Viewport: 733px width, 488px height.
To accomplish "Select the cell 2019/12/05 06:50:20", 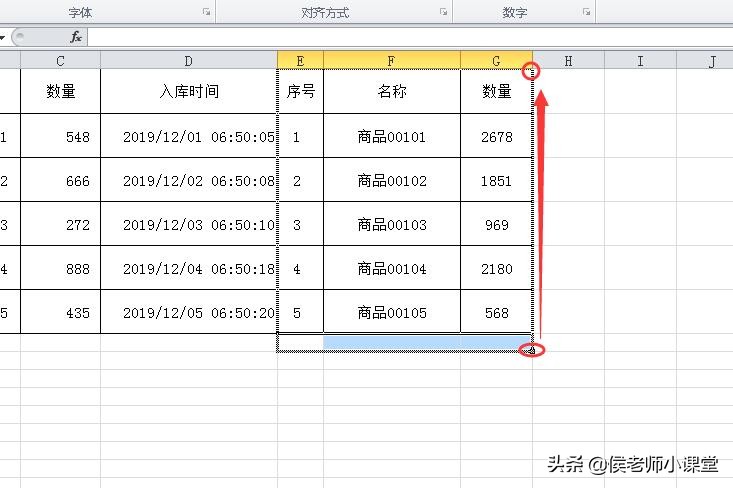I will click(189, 312).
